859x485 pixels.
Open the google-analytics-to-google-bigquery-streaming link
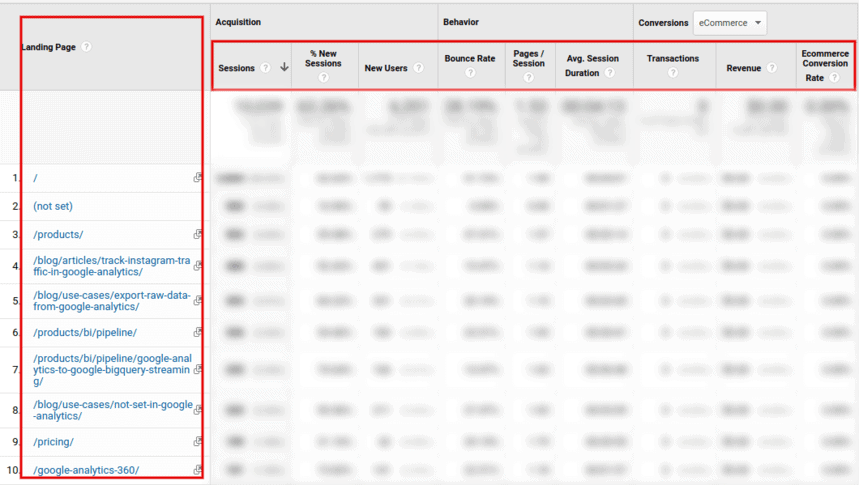tap(112, 369)
